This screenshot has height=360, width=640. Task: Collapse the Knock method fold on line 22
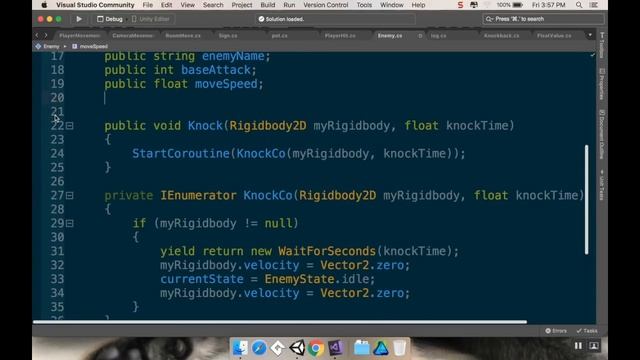tap(70, 126)
